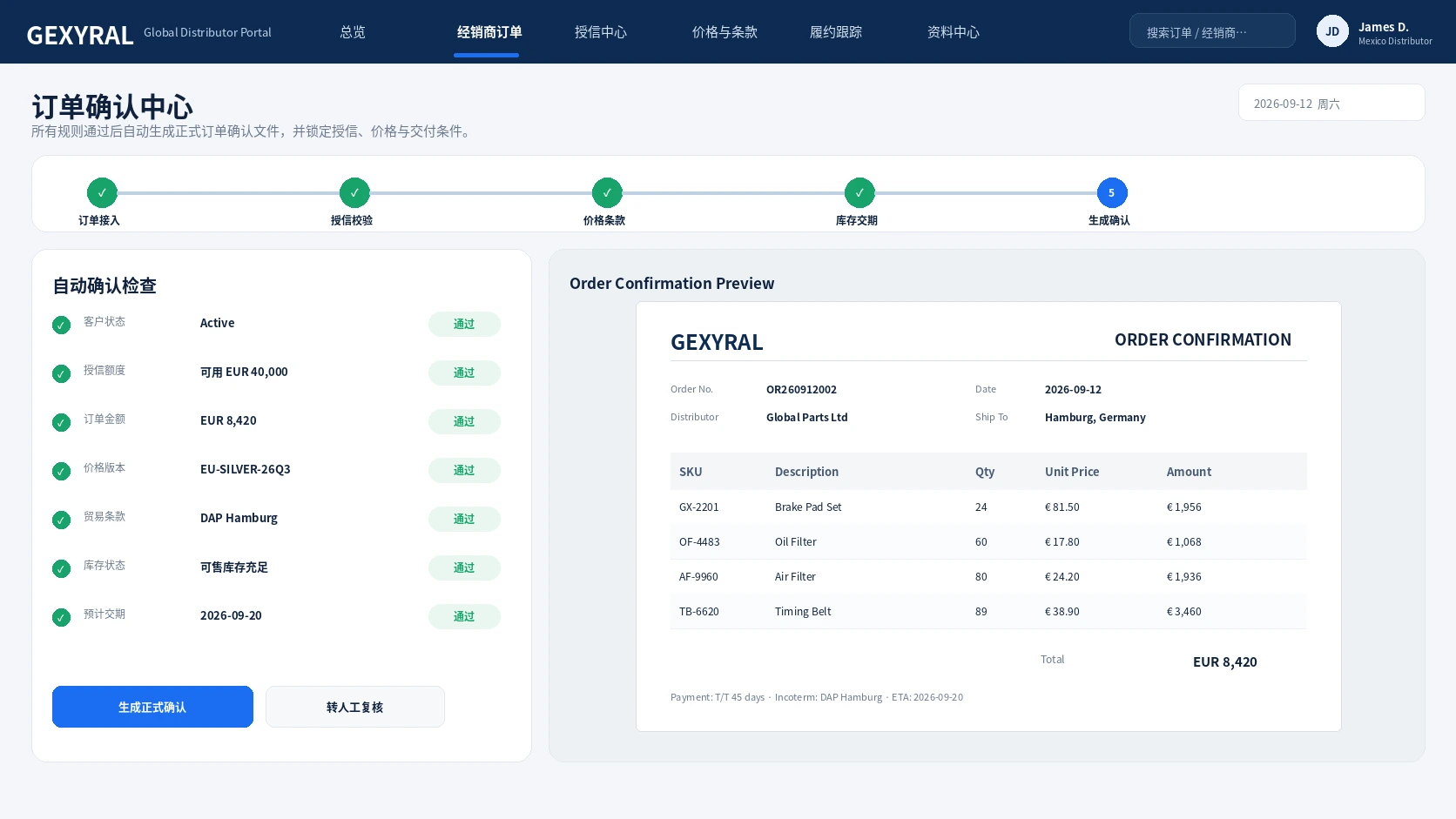Open the 2026-09-12 周六 date field
1456x819 pixels.
pyautogui.click(x=1331, y=103)
